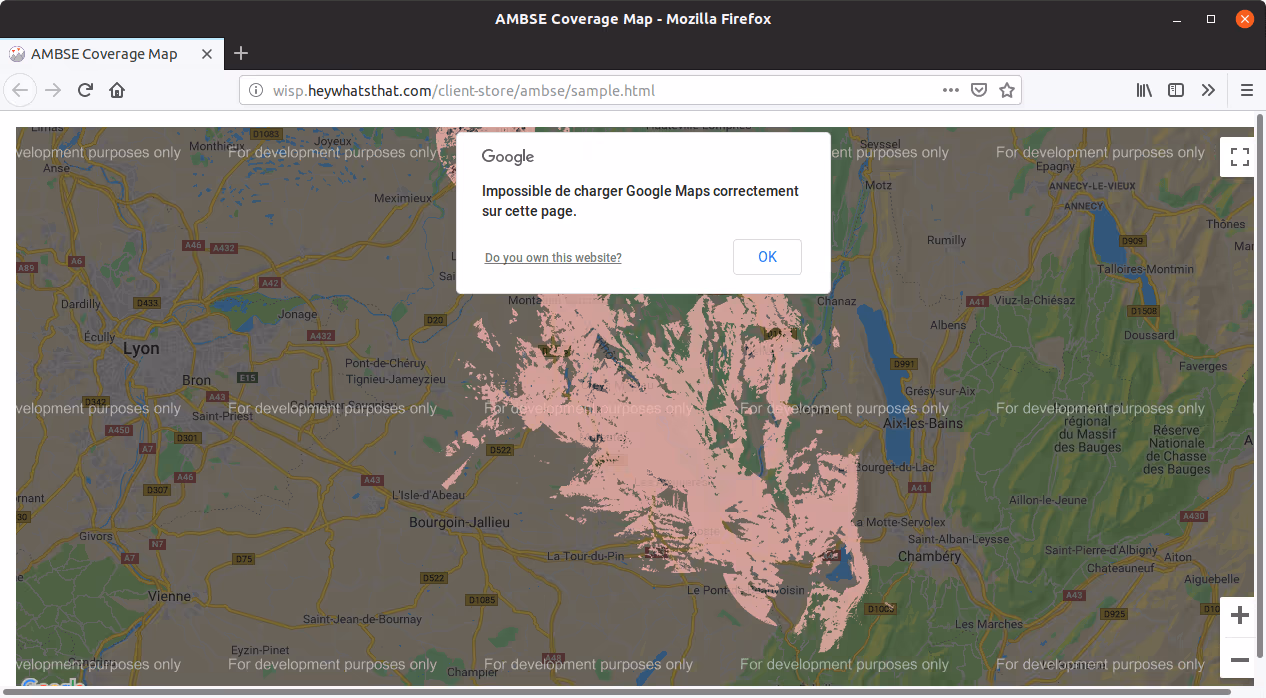Follow the 'Do you own this website?' link

(553, 258)
